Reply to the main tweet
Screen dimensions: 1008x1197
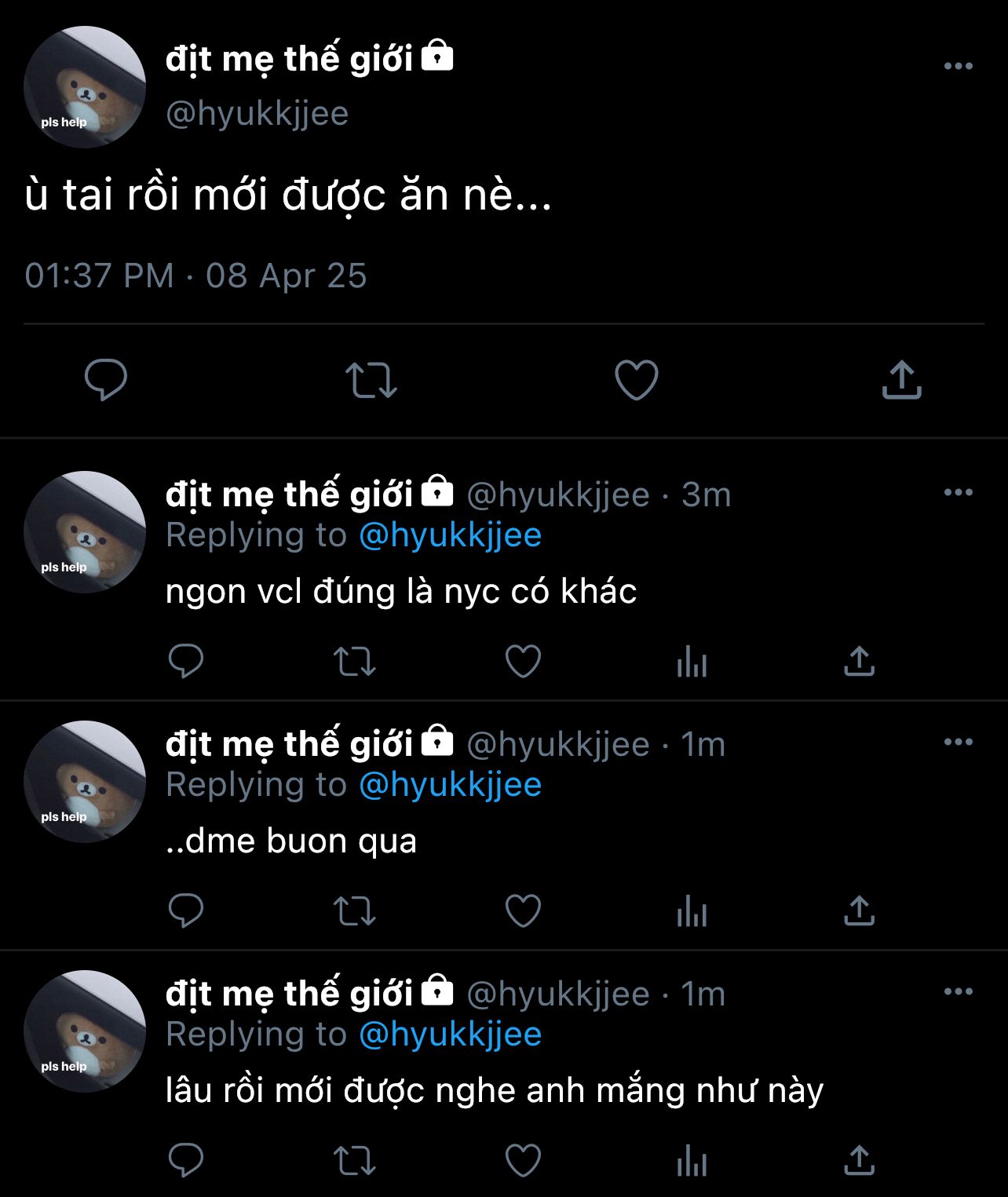click(x=106, y=380)
